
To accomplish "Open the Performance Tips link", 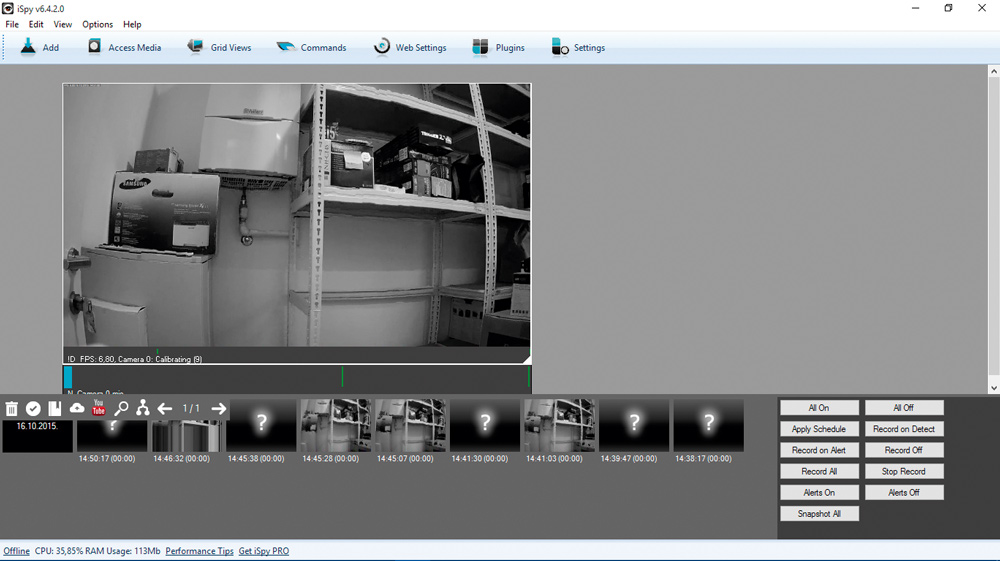I will pyautogui.click(x=199, y=551).
